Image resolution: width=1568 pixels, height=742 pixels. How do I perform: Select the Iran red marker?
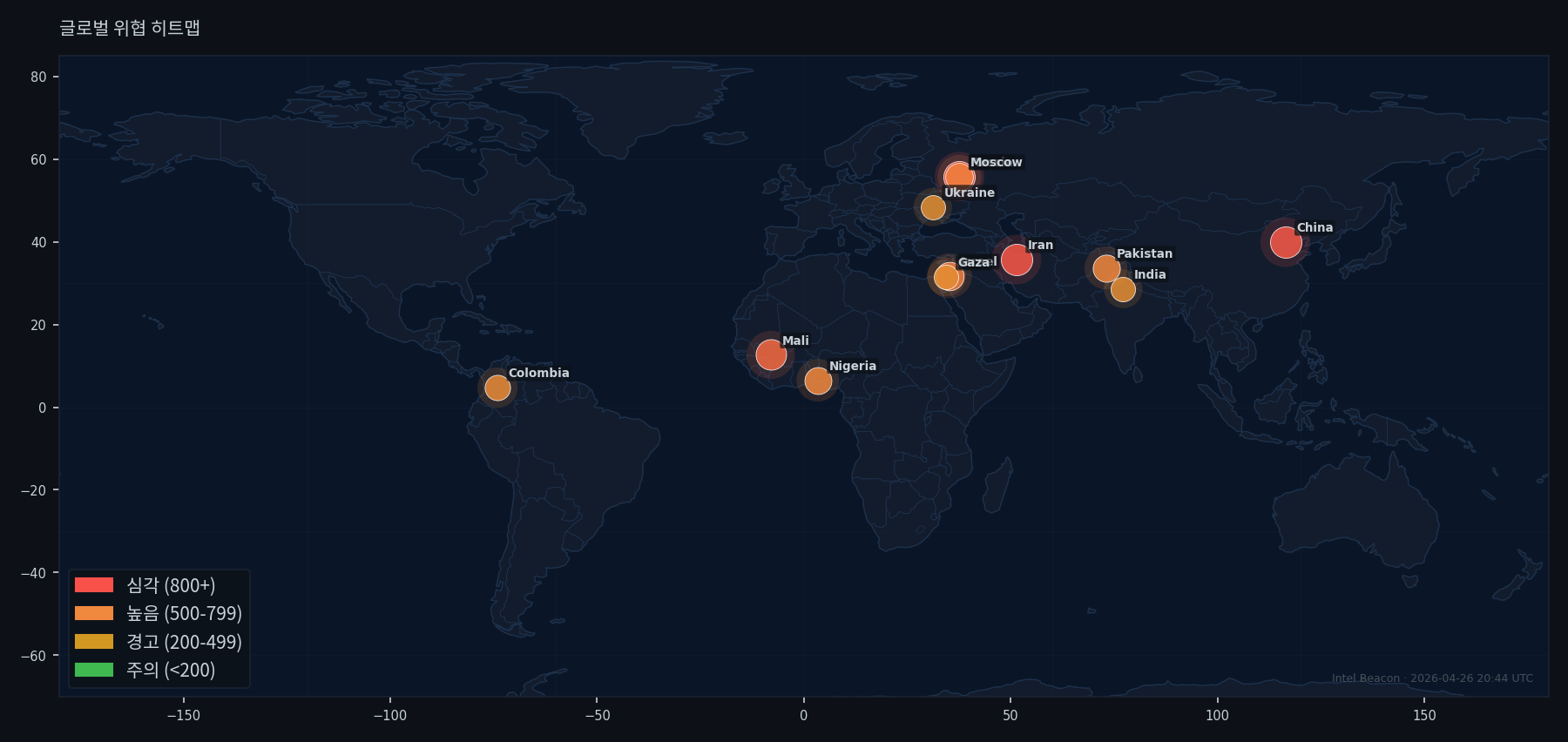coord(1017,260)
